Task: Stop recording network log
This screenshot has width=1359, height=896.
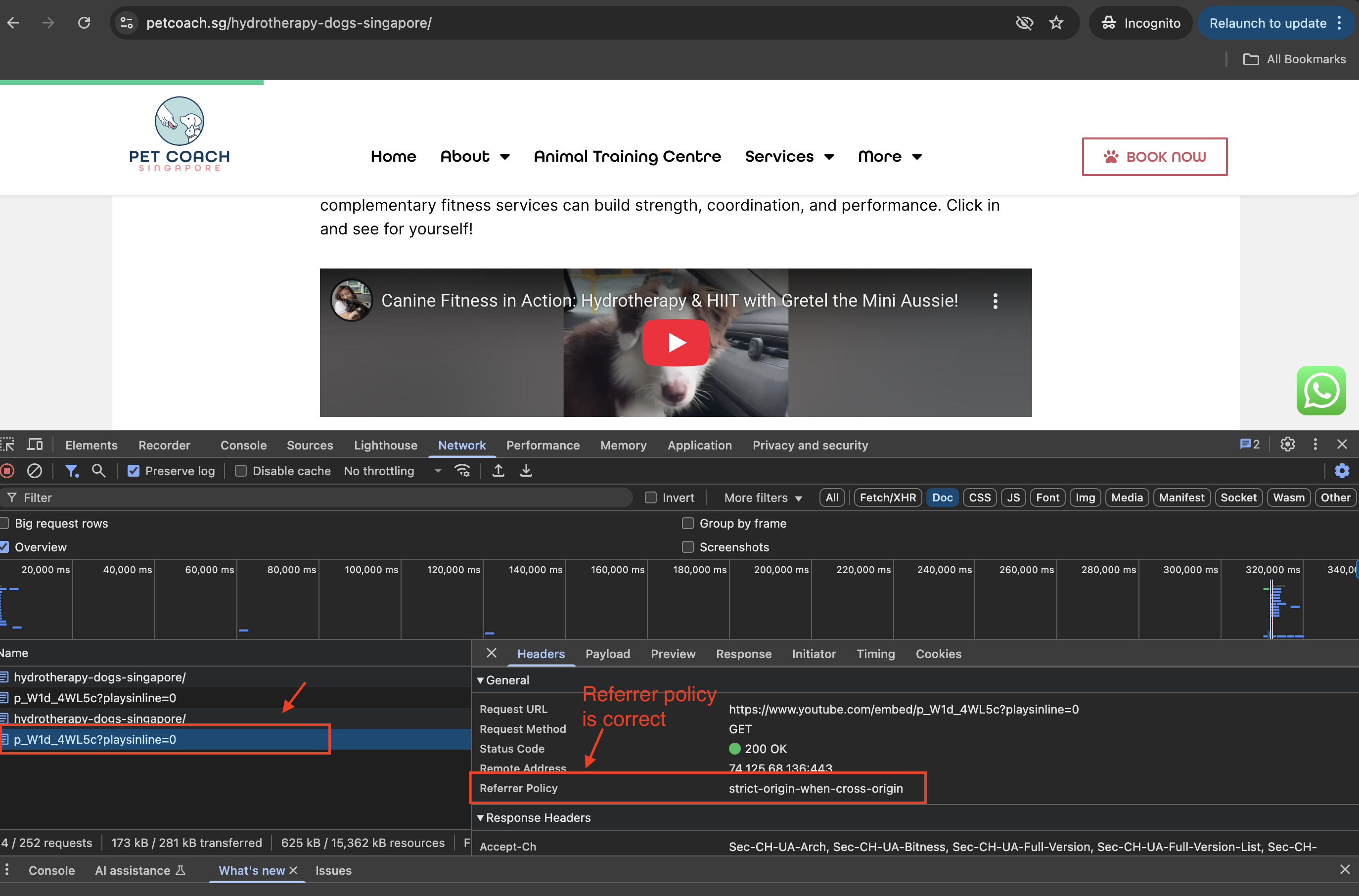Action: coord(7,470)
